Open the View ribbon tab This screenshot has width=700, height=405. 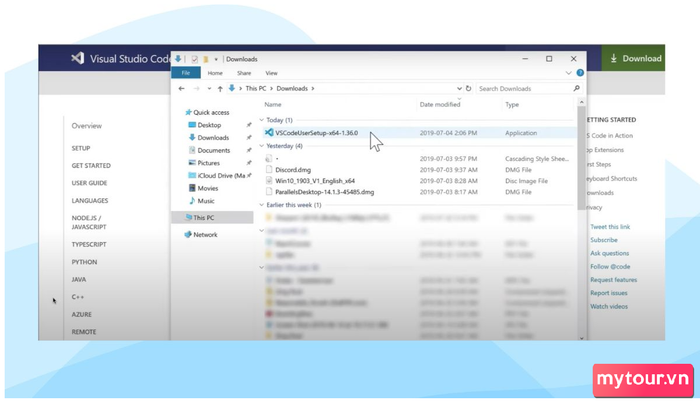[x=271, y=73]
